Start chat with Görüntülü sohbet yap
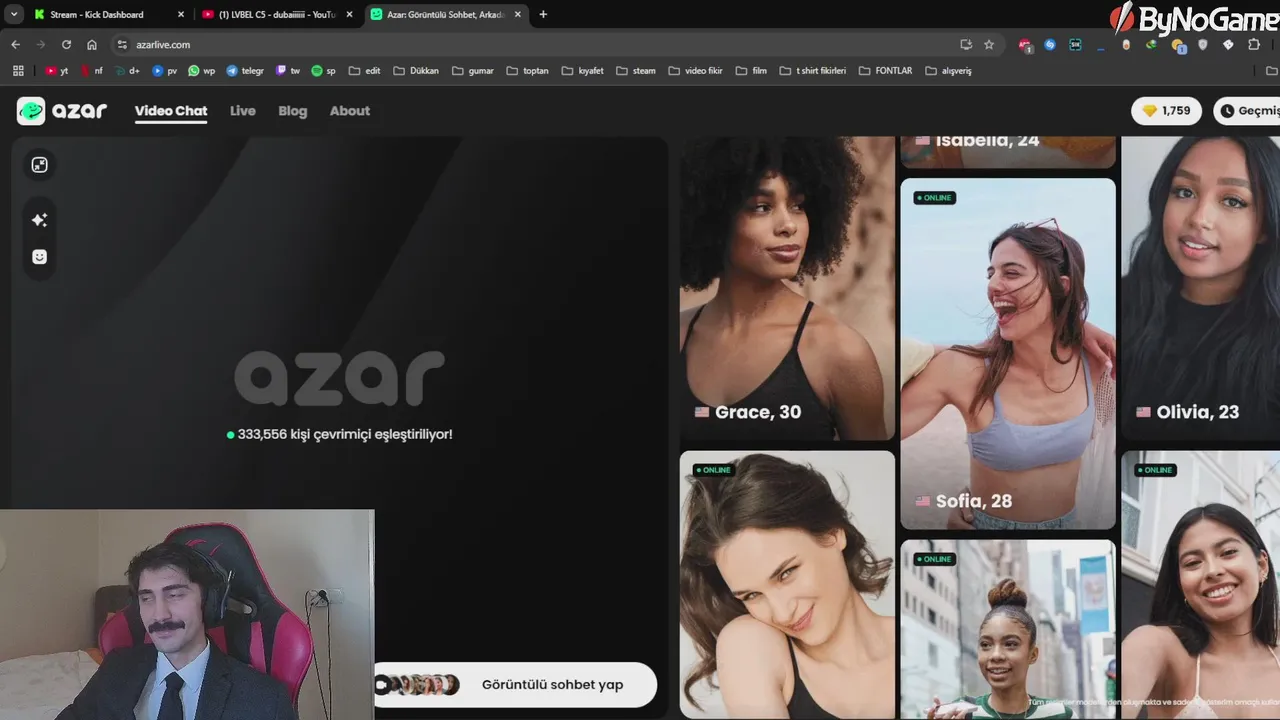 coord(515,685)
